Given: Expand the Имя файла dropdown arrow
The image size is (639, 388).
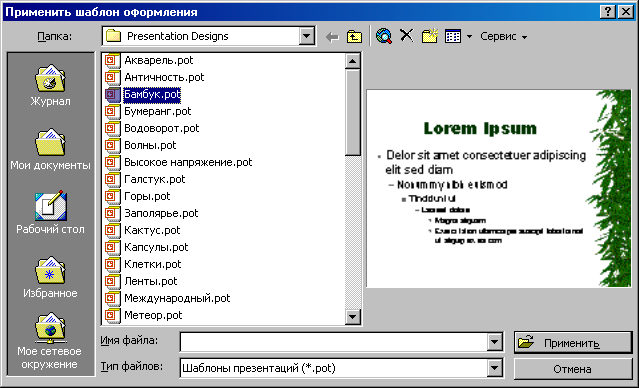Looking at the screenshot, I should (494, 342).
